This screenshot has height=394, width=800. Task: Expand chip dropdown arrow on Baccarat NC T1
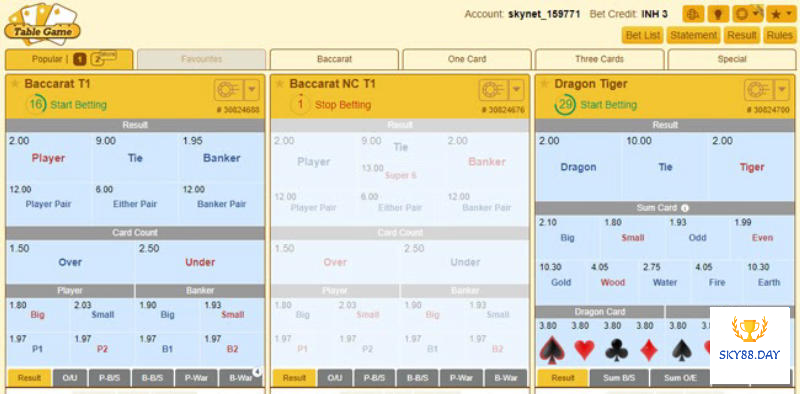tap(517, 90)
